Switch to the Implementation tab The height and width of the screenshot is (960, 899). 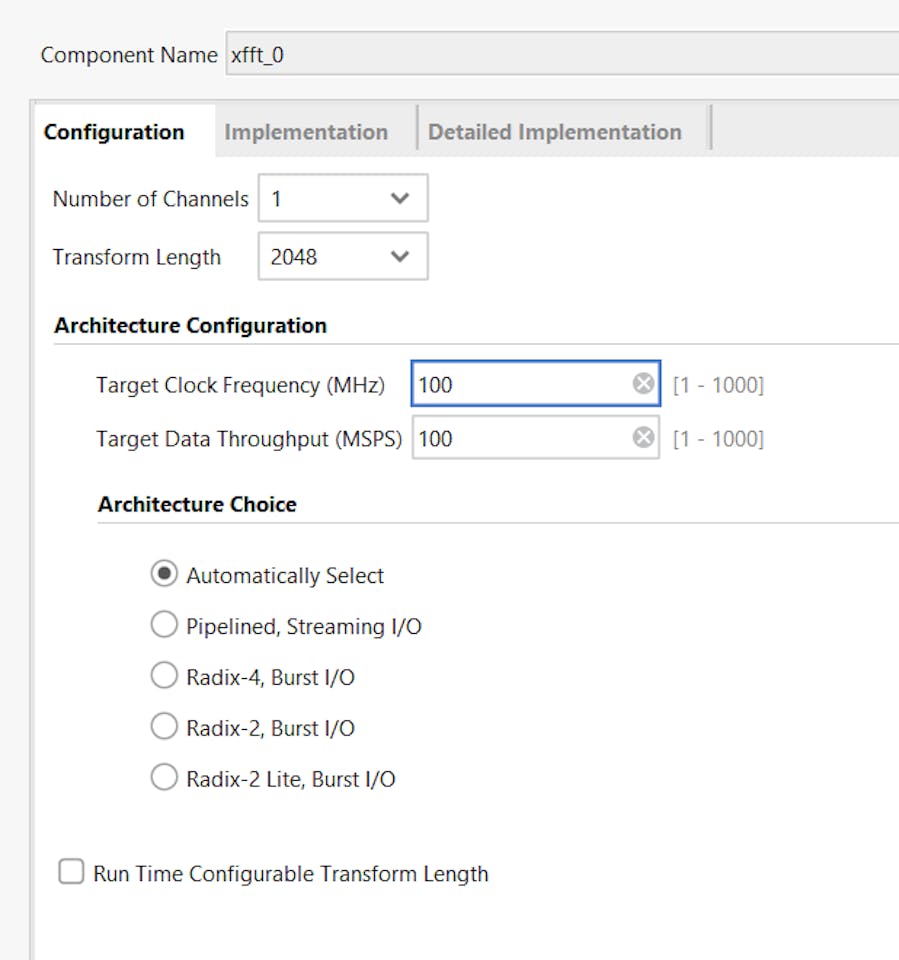(306, 132)
